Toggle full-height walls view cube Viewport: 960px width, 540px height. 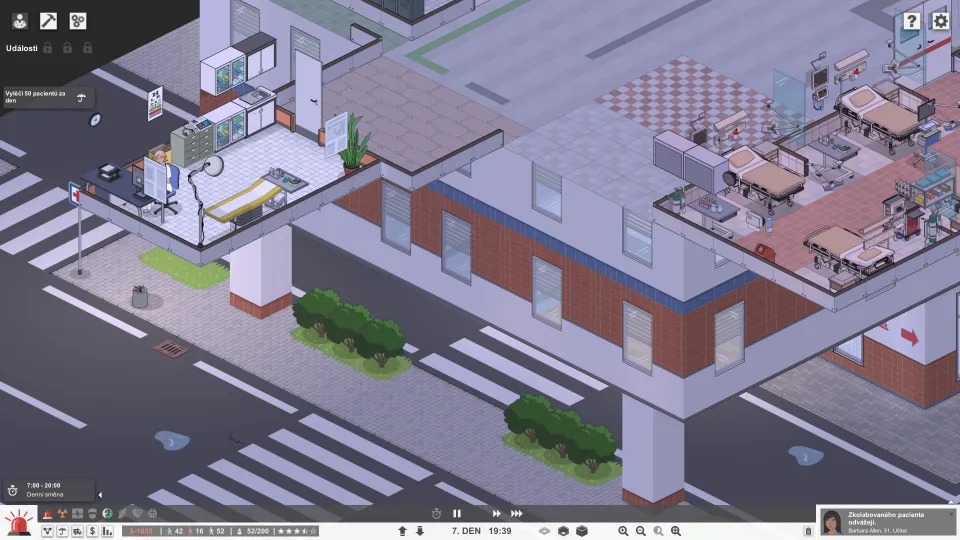pos(582,531)
